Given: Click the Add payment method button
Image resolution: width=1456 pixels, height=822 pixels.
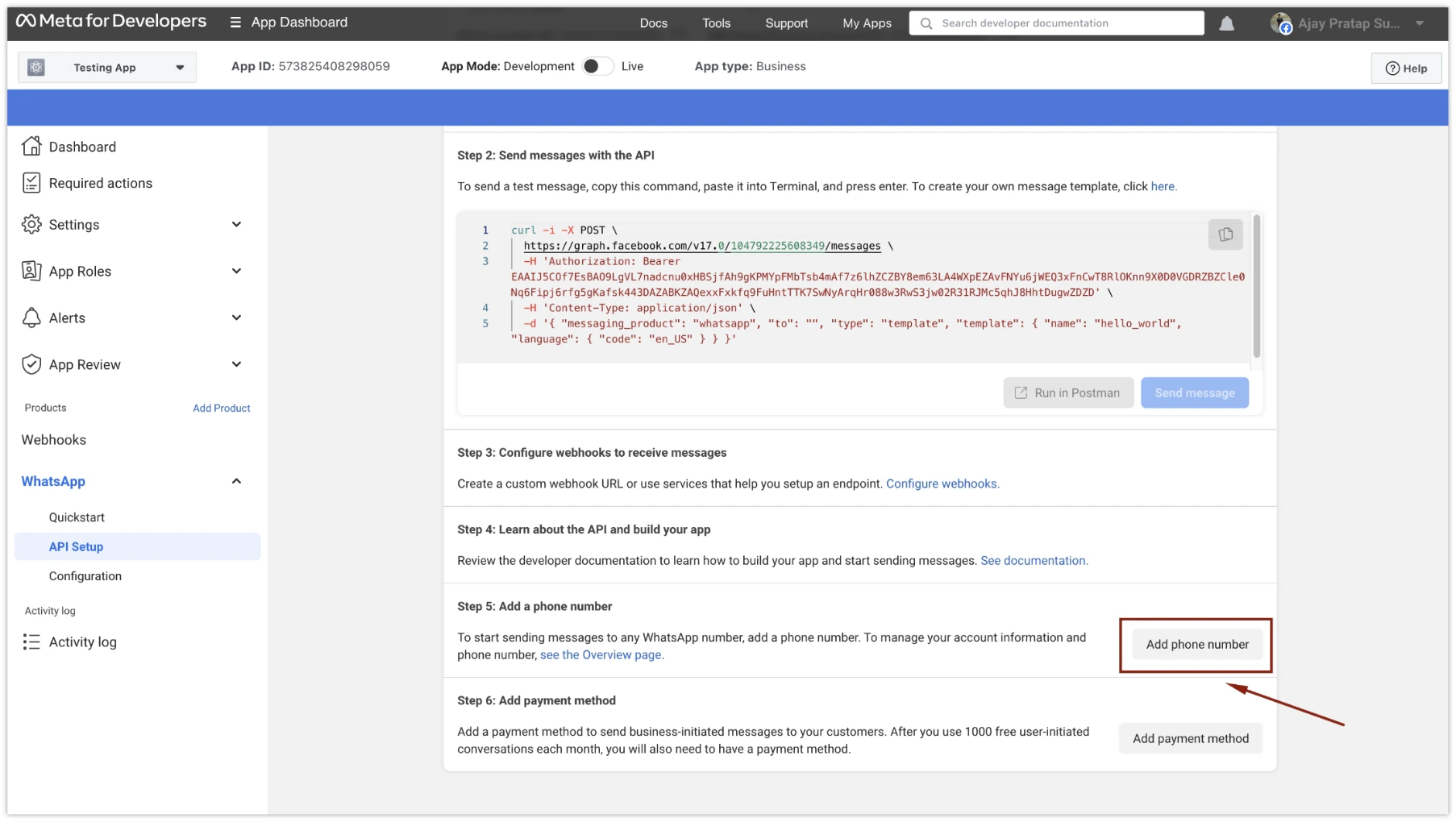Looking at the screenshot, I should [1191, 739].
